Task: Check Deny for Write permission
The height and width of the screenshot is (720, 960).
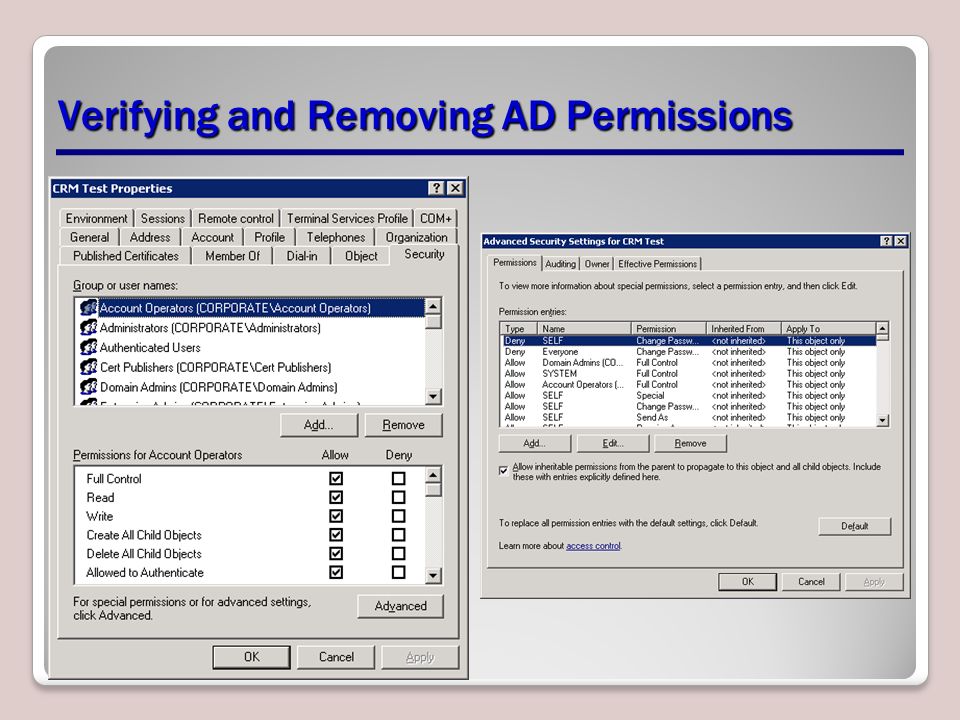Action: point(399,516)
